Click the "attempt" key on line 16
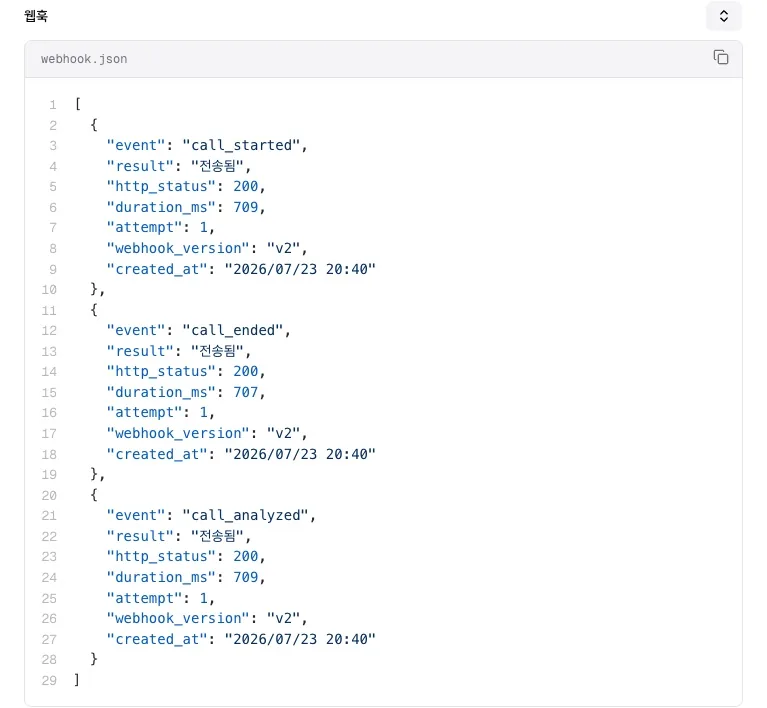This screenshot has height=708, width=767. point(144,412)
